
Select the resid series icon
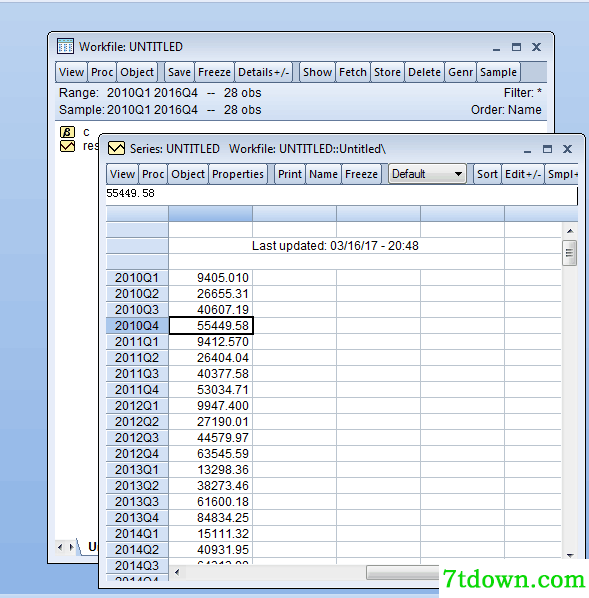[67, 146]
